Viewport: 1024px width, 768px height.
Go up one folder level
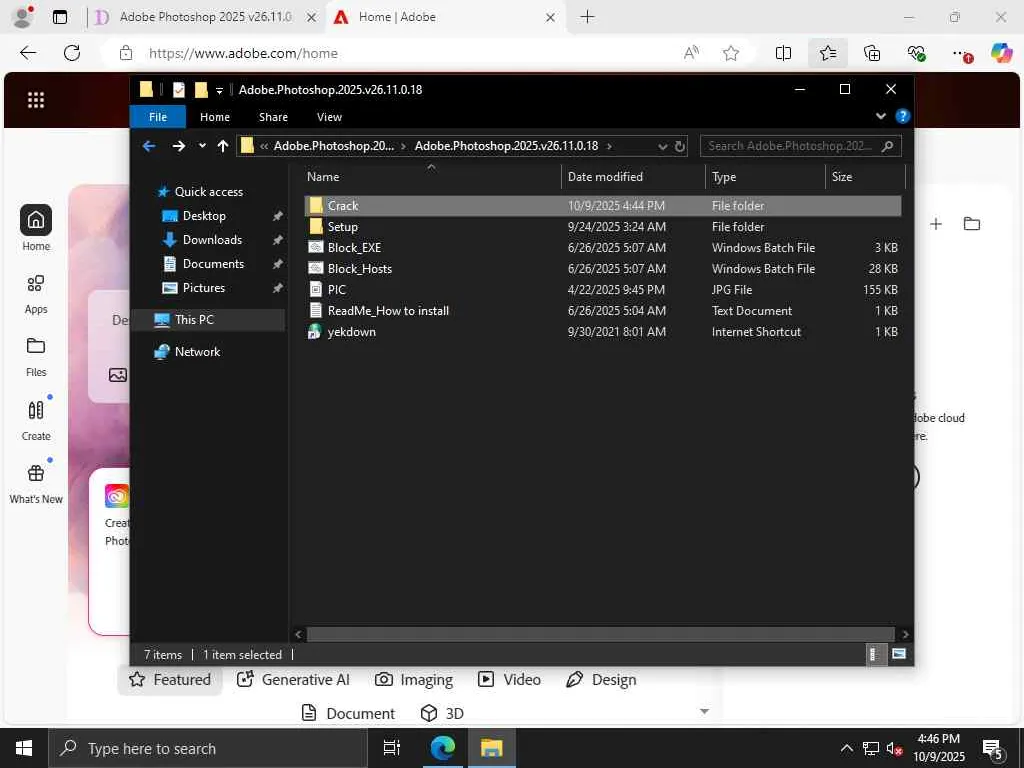click(x=223, y=146)
